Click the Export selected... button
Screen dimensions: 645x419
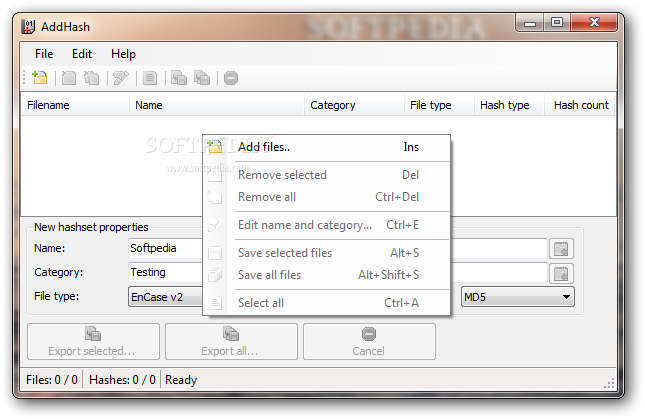[93, 342]
